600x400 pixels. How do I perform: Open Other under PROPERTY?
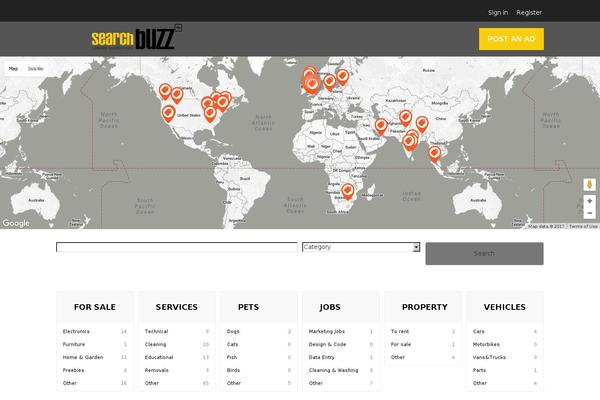[x=398, y=357]
